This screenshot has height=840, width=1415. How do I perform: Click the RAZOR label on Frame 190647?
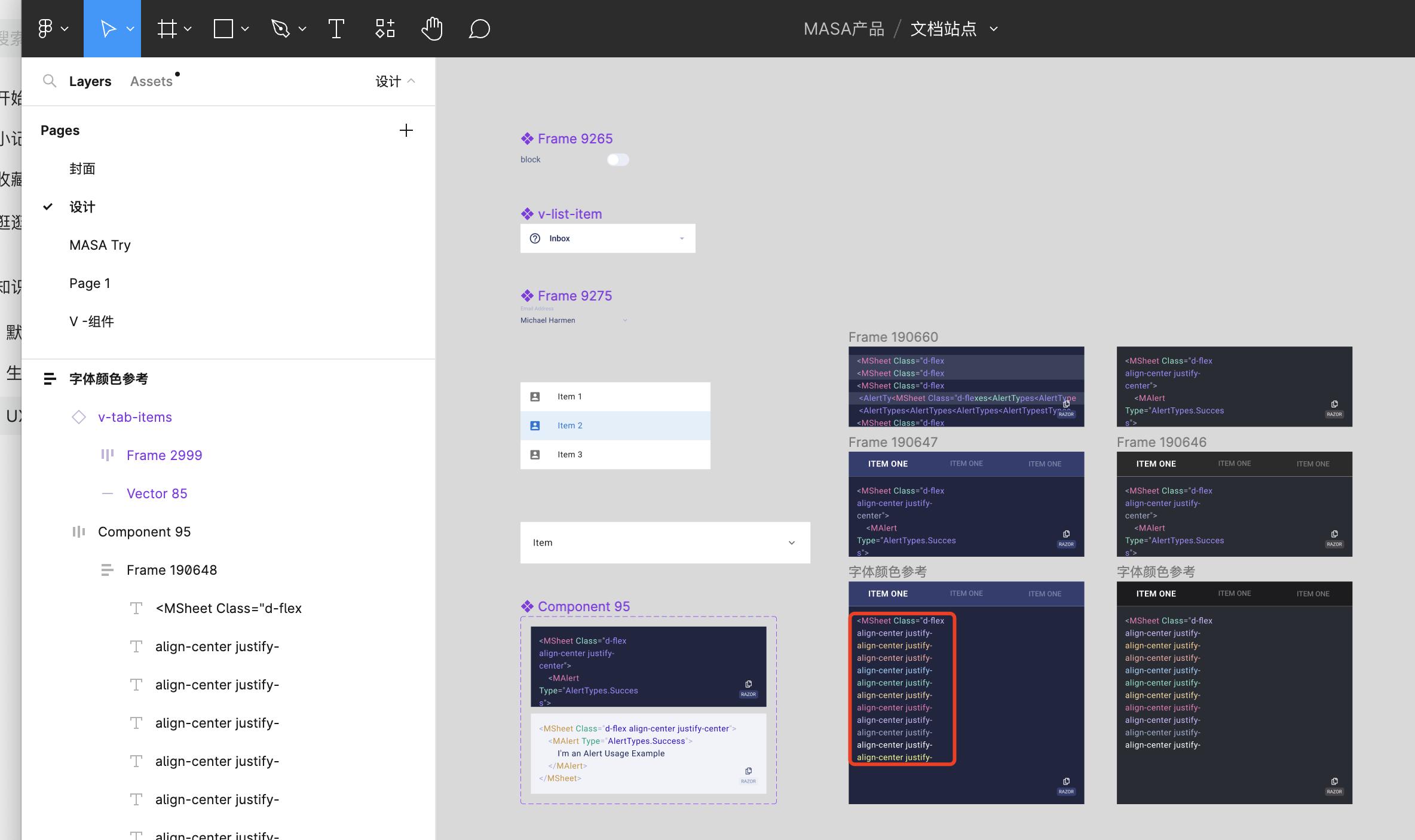(x=1065, y=544)
